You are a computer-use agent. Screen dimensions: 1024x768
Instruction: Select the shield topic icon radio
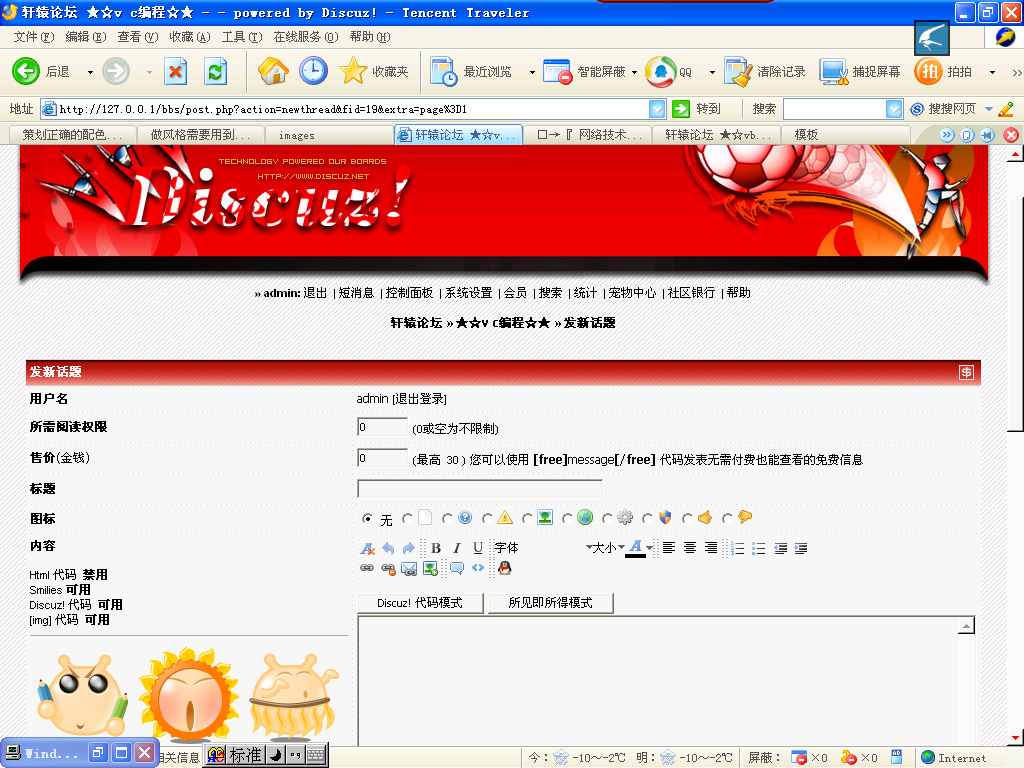[647, 518]
